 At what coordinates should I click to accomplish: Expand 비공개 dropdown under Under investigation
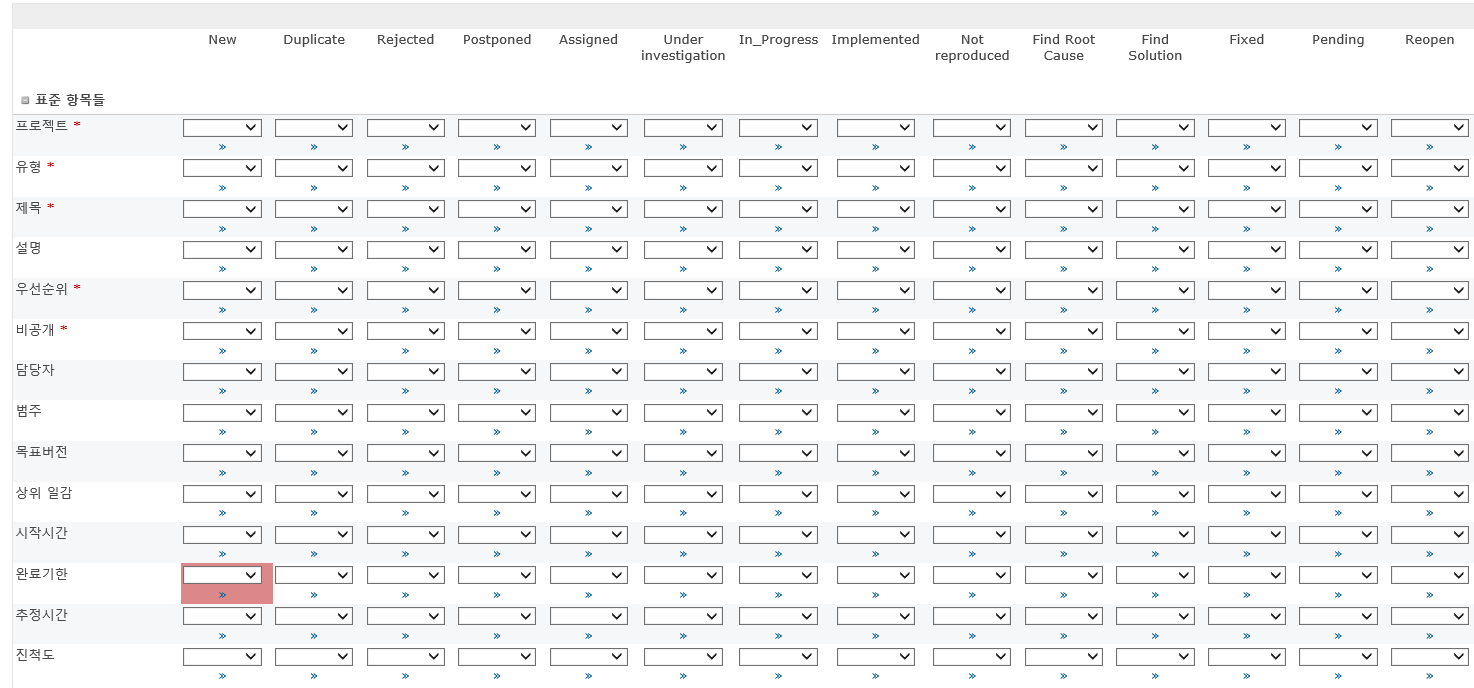click(x=683, y=331)
